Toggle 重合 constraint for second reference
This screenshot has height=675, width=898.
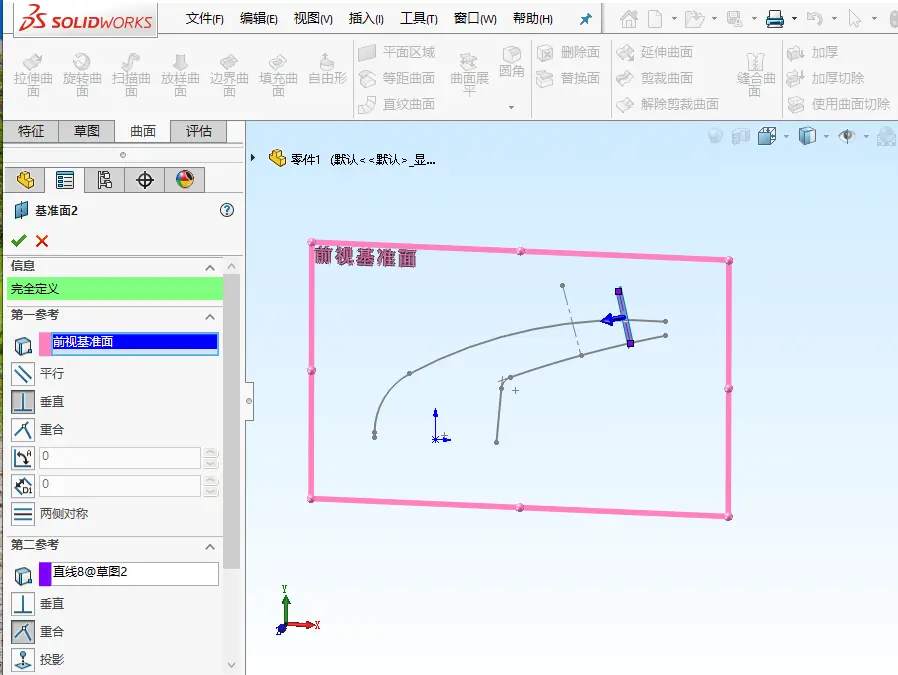[x=23, y=631]
